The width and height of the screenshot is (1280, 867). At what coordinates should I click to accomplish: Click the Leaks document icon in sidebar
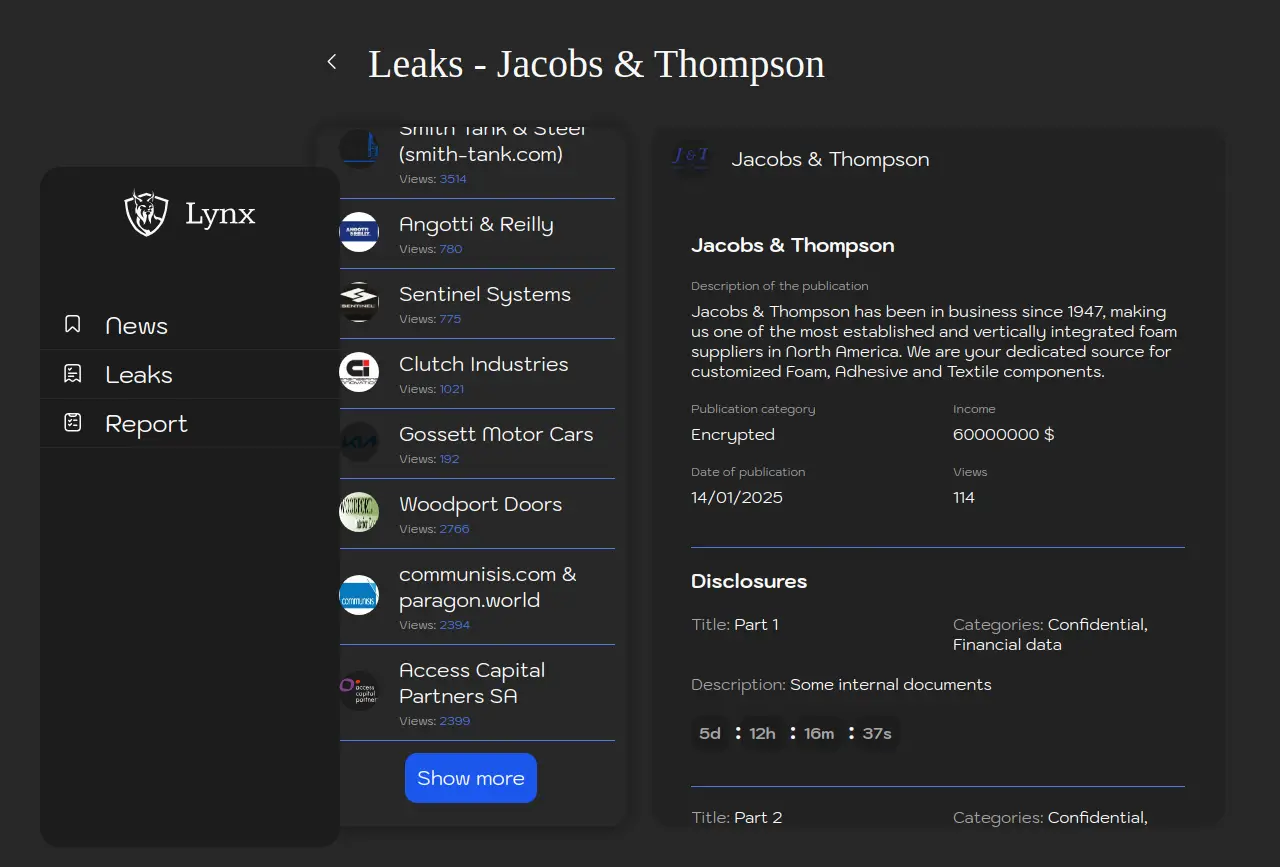pyautogui.click(x=73, y=374)
